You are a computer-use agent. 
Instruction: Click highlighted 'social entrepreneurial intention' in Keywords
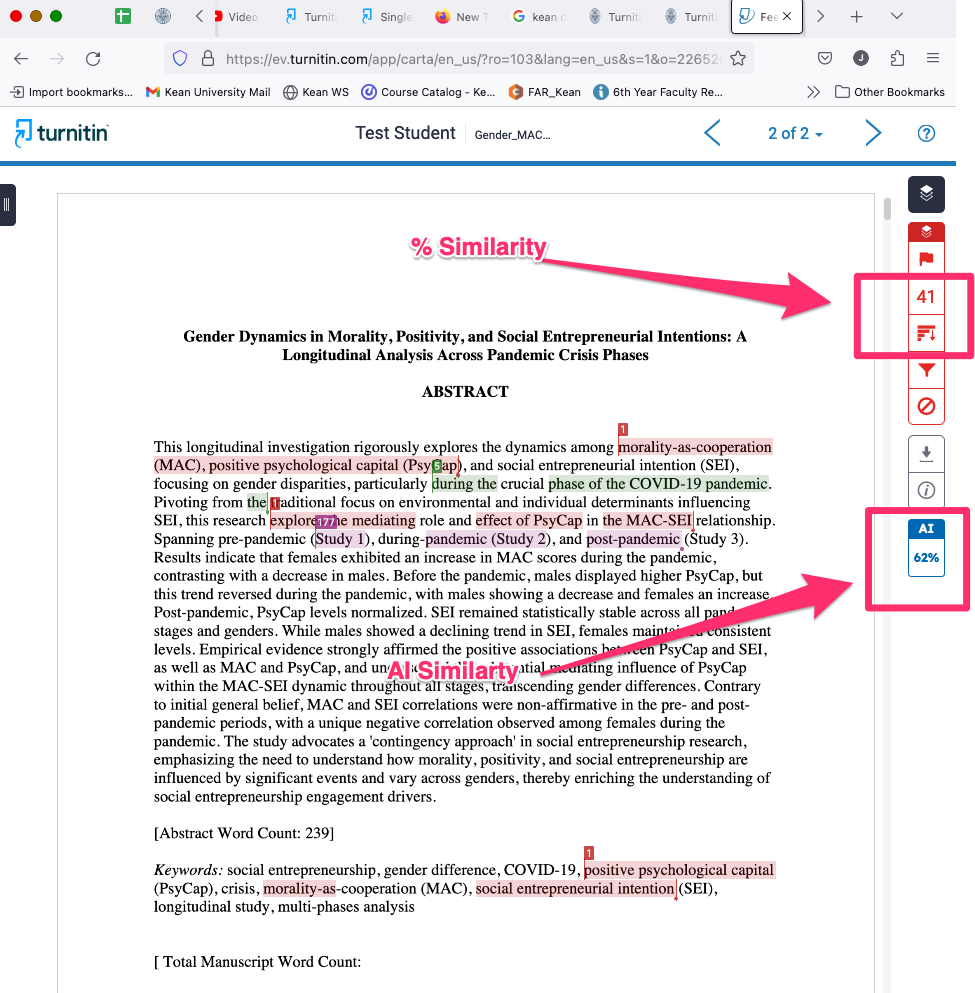575,889
